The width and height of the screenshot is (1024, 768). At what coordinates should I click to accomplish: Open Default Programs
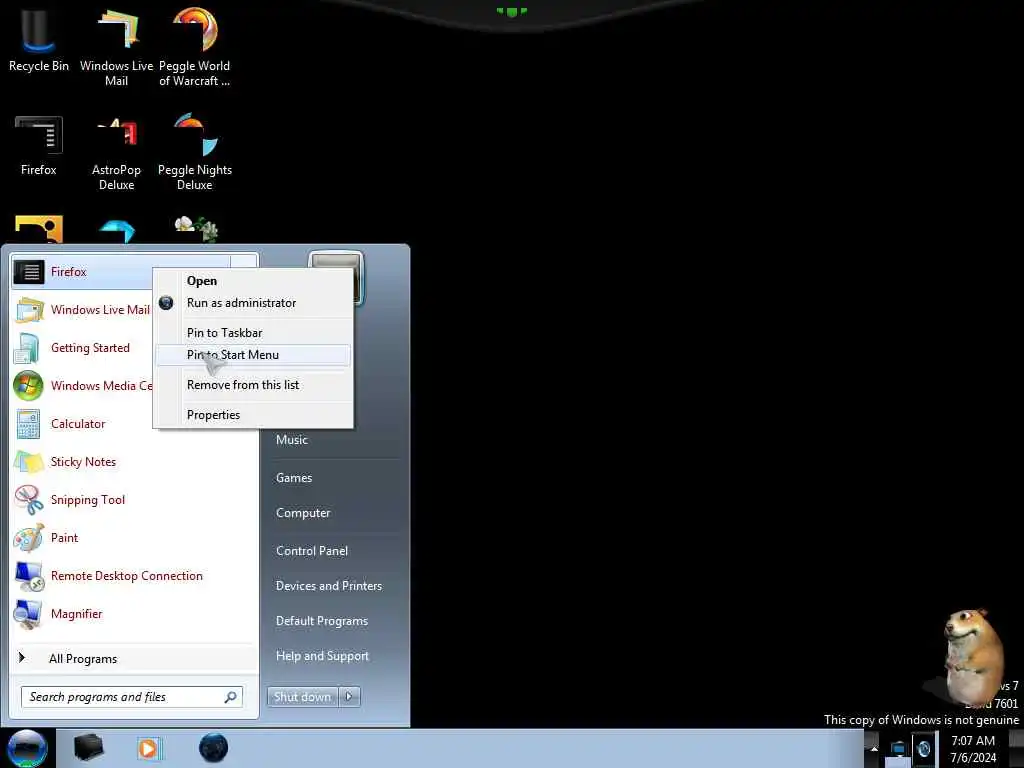coord(321,622)
